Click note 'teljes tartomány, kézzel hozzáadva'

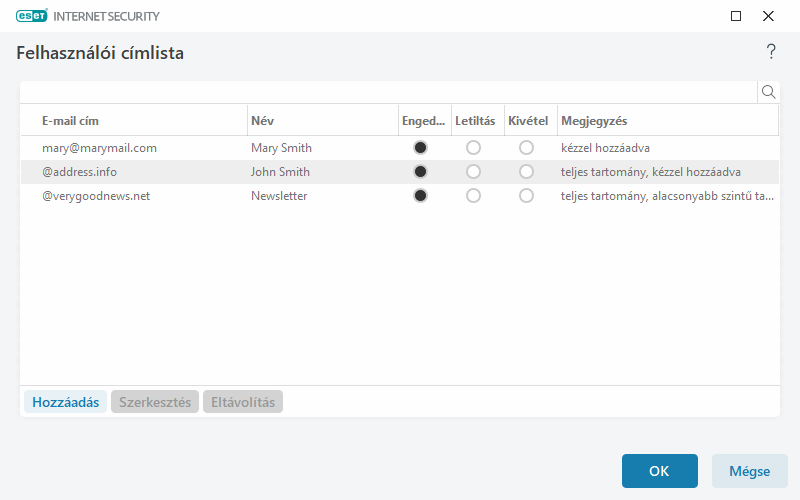(x=651, y=172)
